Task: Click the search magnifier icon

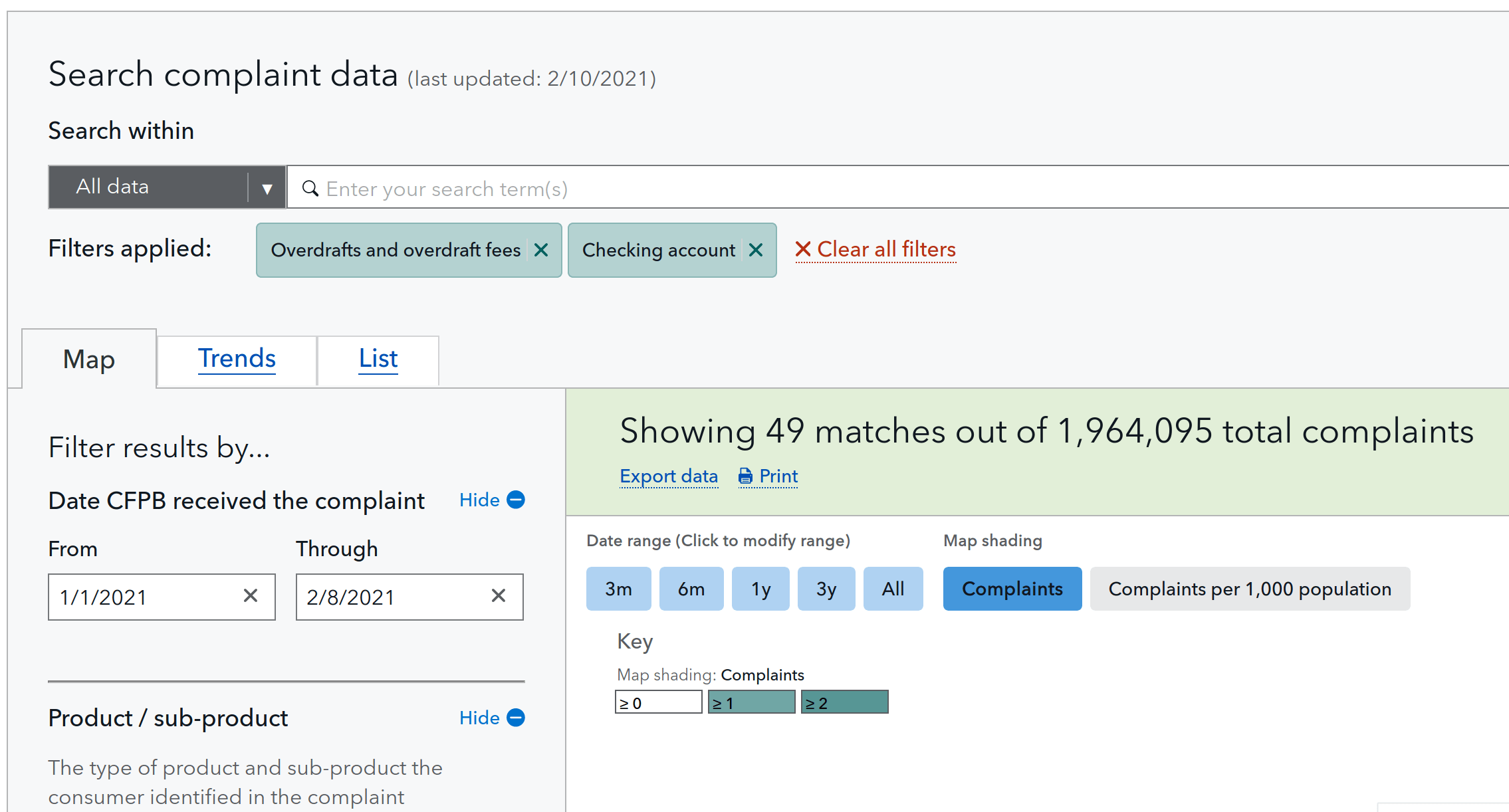Action: pyautogui.click(x=310, y=188)
